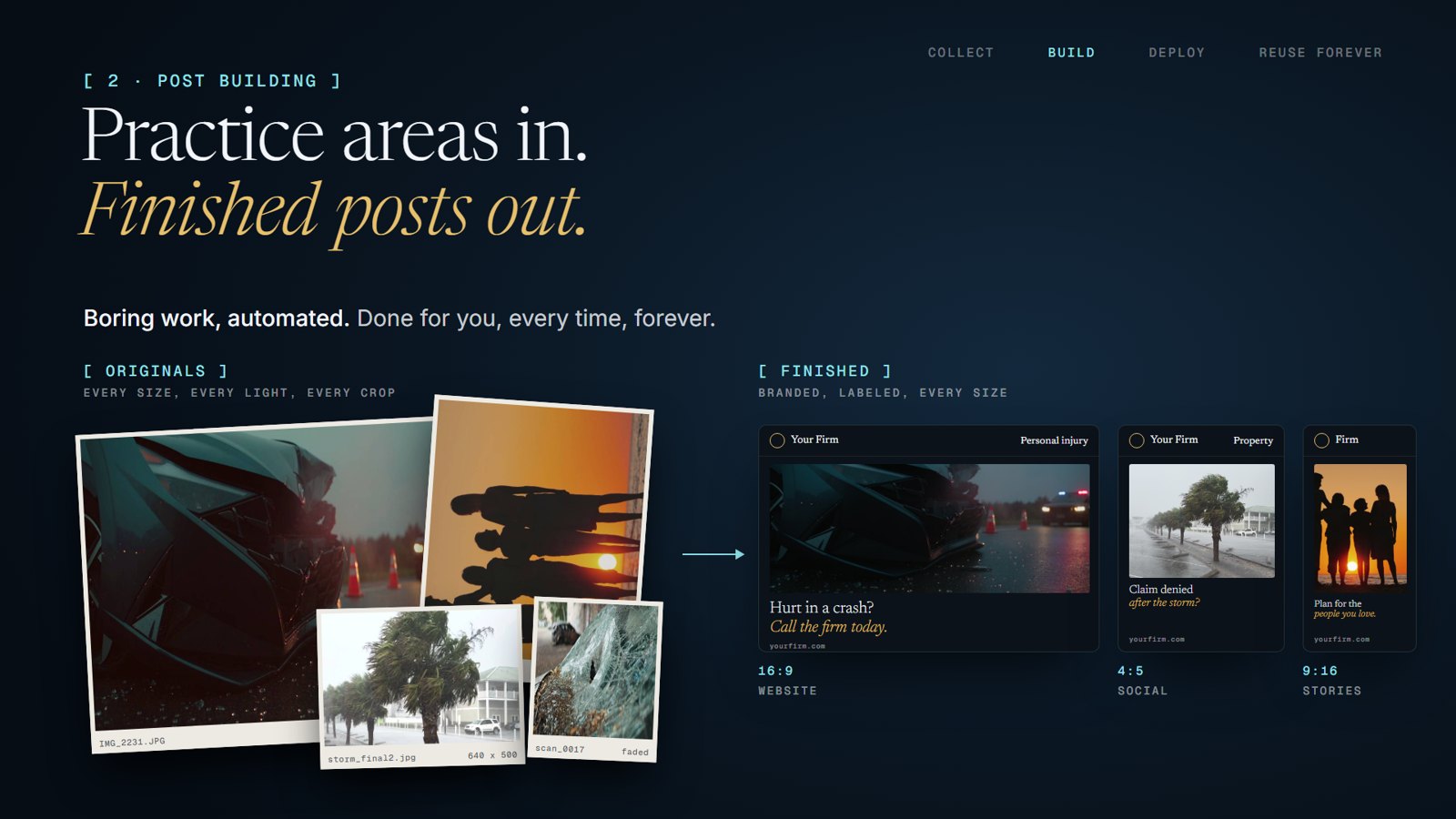1456x819 pixels.
Task: Click the "faded" label on the scan photo
Action: (635, 752)
